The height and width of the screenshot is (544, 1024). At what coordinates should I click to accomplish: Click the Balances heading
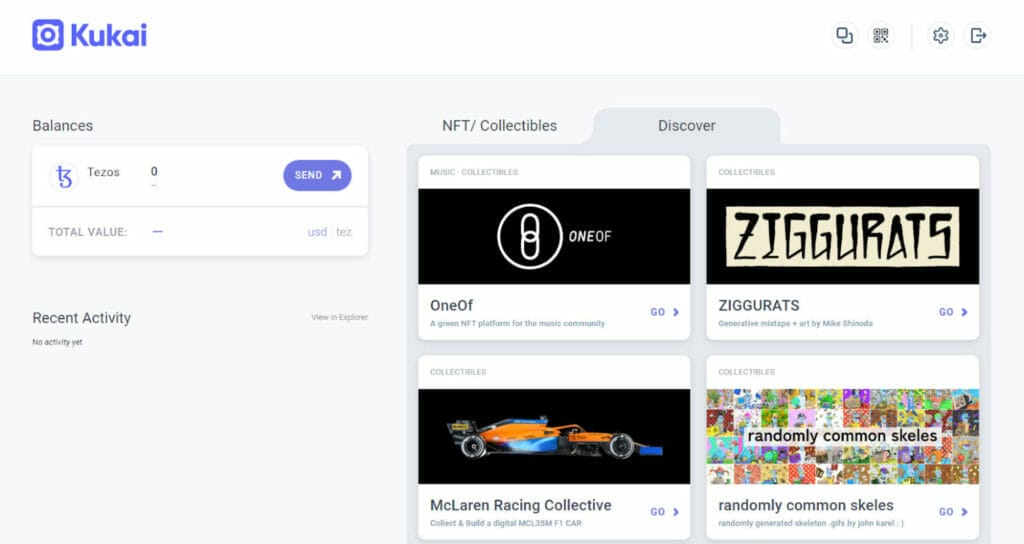coord(63,125)
